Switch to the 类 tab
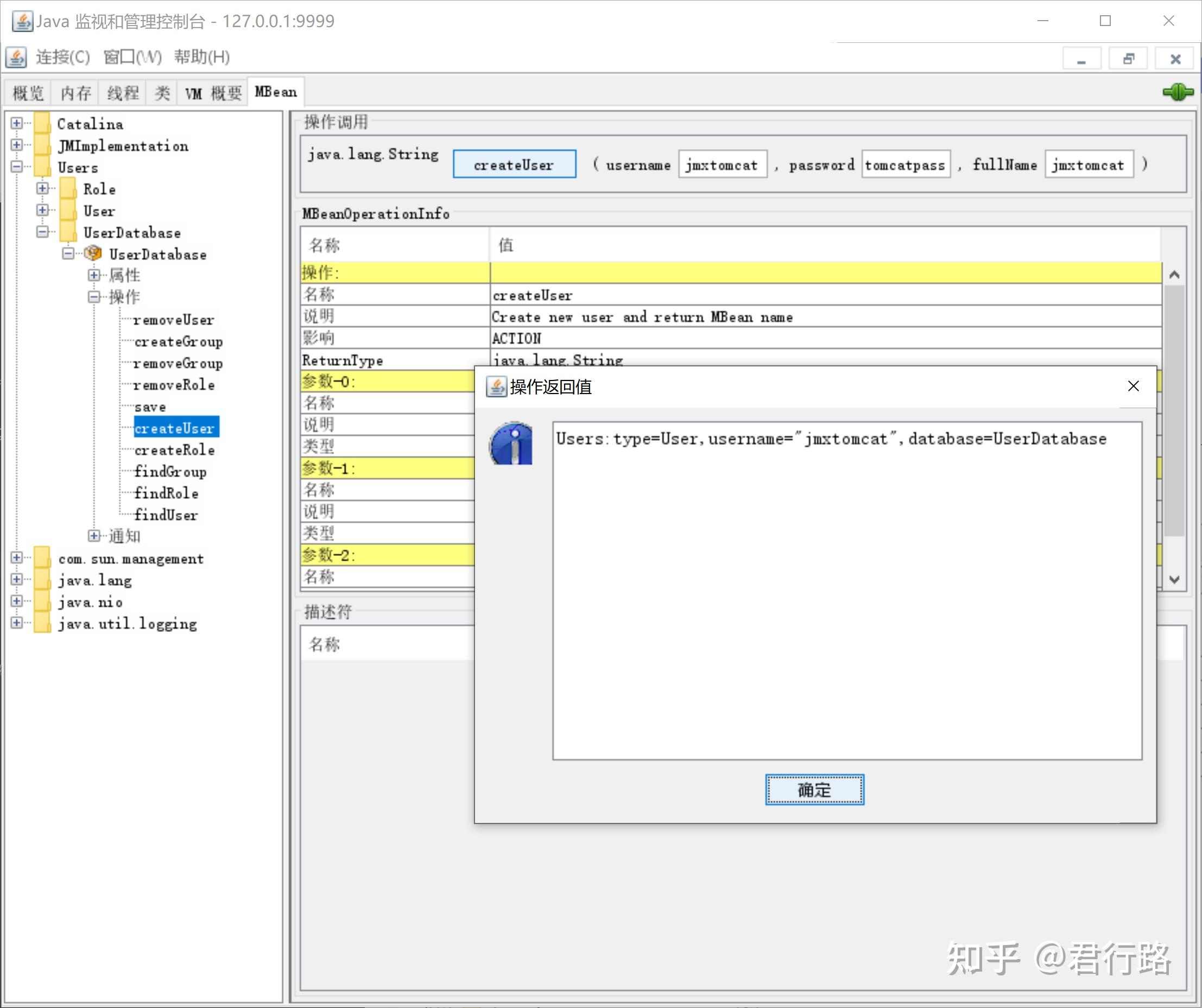Viewport: 1202px width, 1008px height. [x=162, y=93]
